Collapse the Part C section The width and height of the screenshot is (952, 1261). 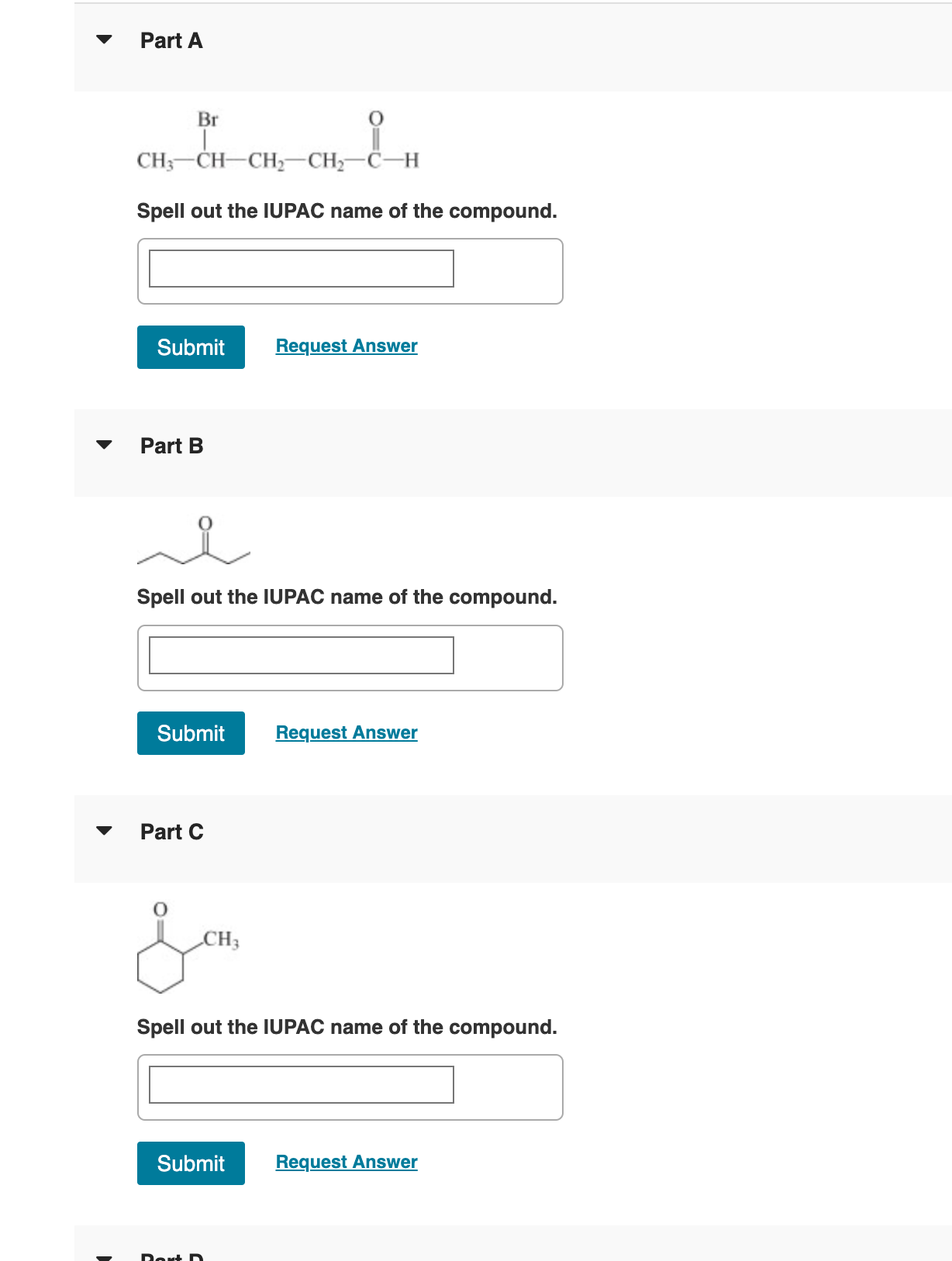point(106,830)
